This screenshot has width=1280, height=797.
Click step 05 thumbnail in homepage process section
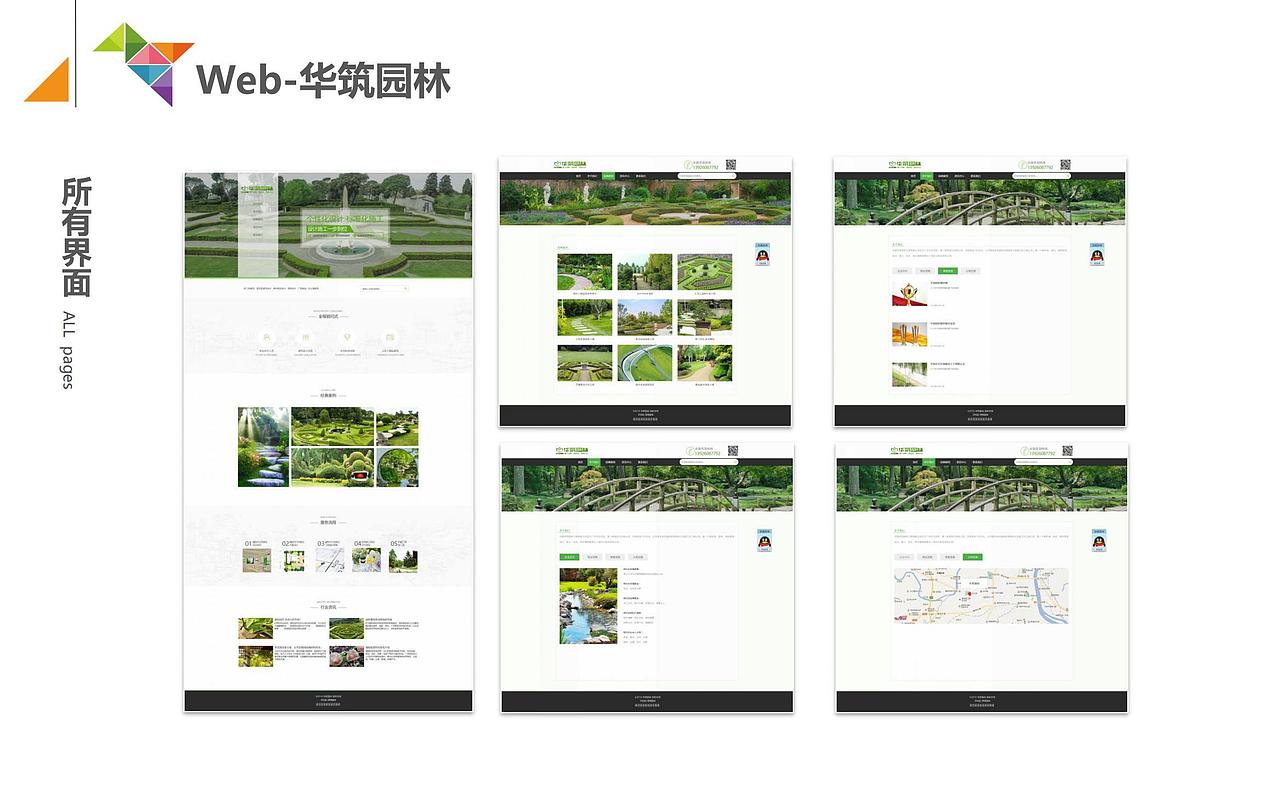tap(404, 560)
